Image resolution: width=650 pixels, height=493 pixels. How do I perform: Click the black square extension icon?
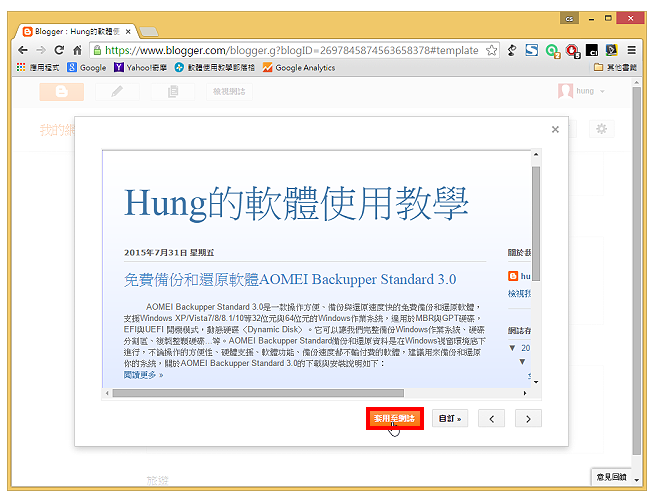click(x=592, y=50)
